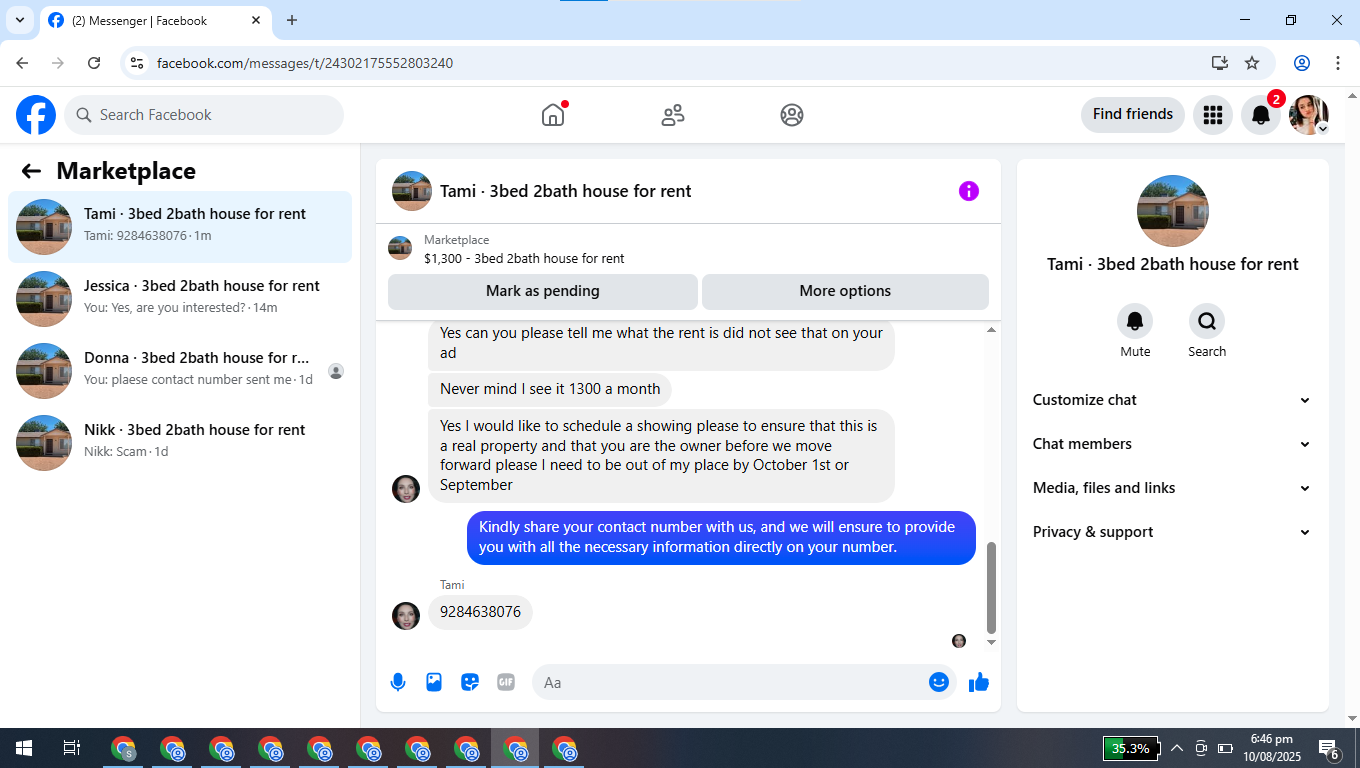Click the Mark as pending button
The height and width of the screenshot is (768, 1360).
(x=543, y=291)
